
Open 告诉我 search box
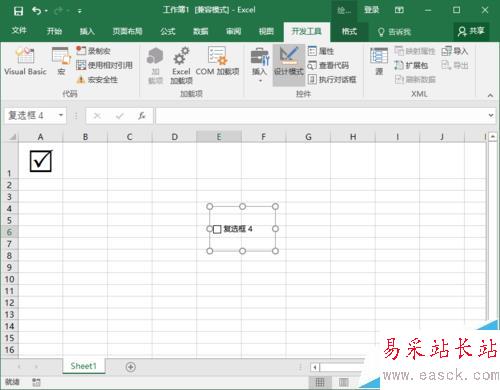tap(394, 32)
